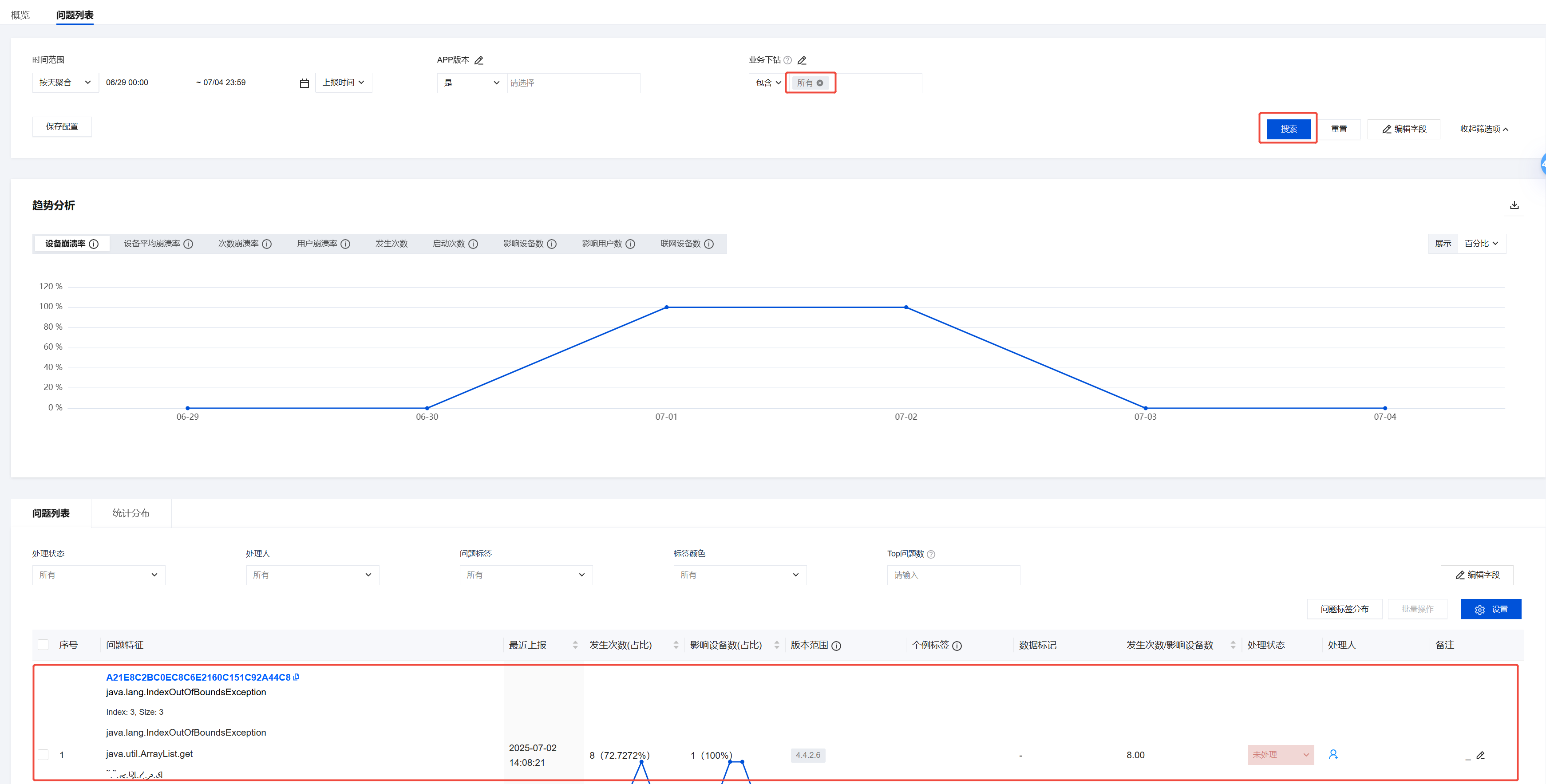
Task: Check the select-all checkbox in table header
Action: click(43, 645)
